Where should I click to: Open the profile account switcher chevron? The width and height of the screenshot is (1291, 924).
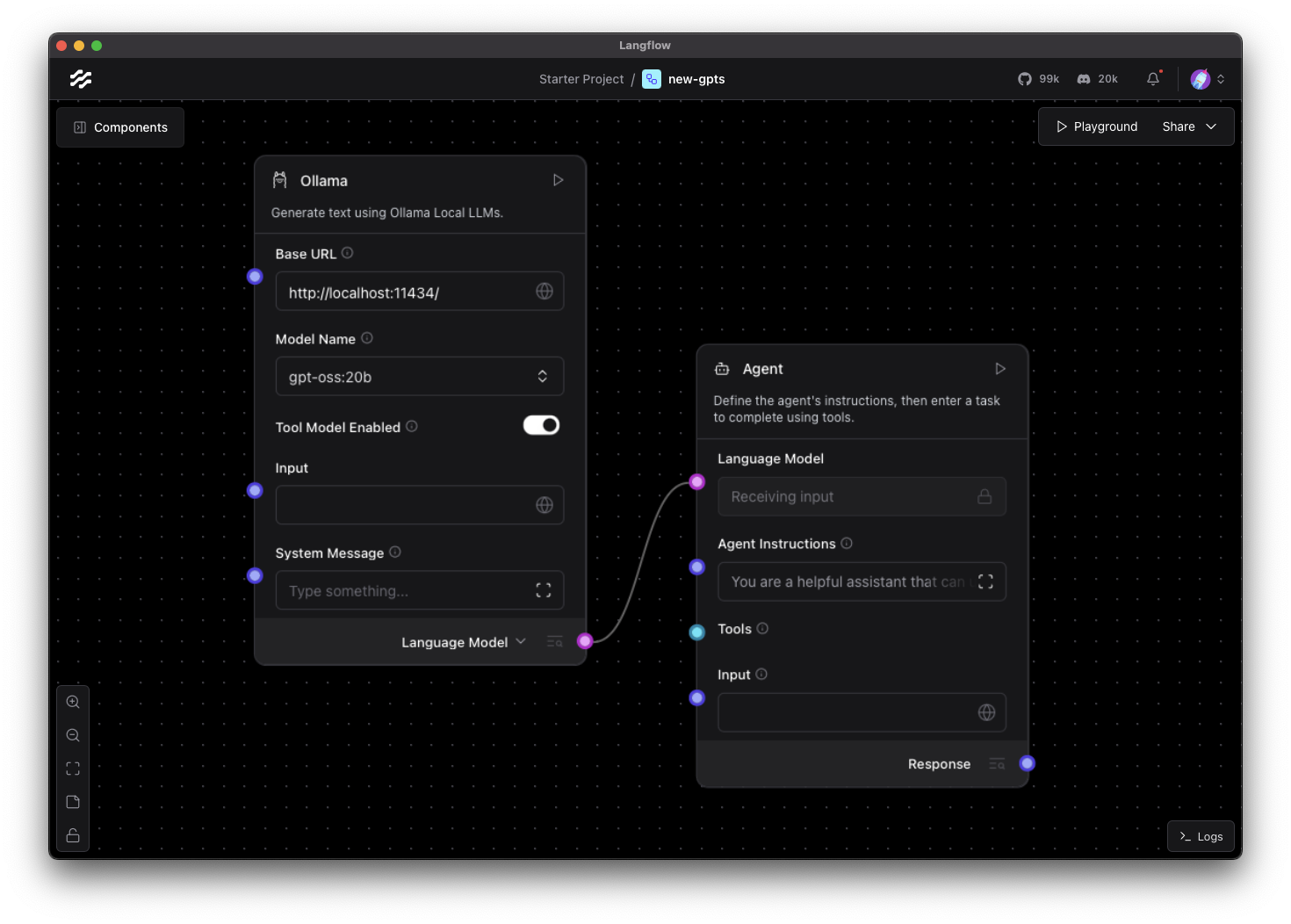tap(1221, 79)
